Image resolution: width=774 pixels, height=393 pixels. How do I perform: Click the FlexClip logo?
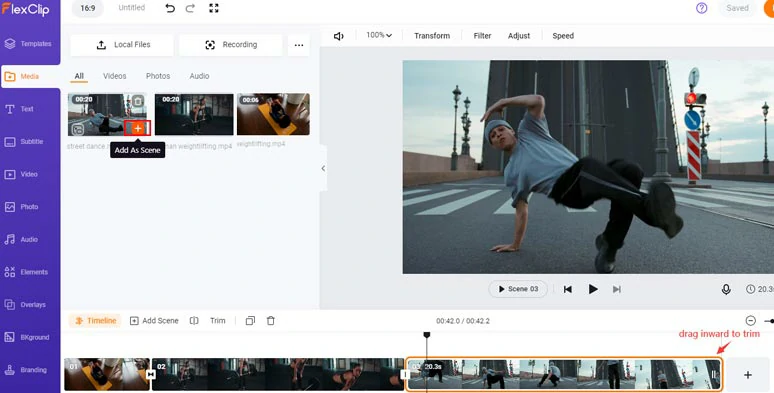pos(26,9)
